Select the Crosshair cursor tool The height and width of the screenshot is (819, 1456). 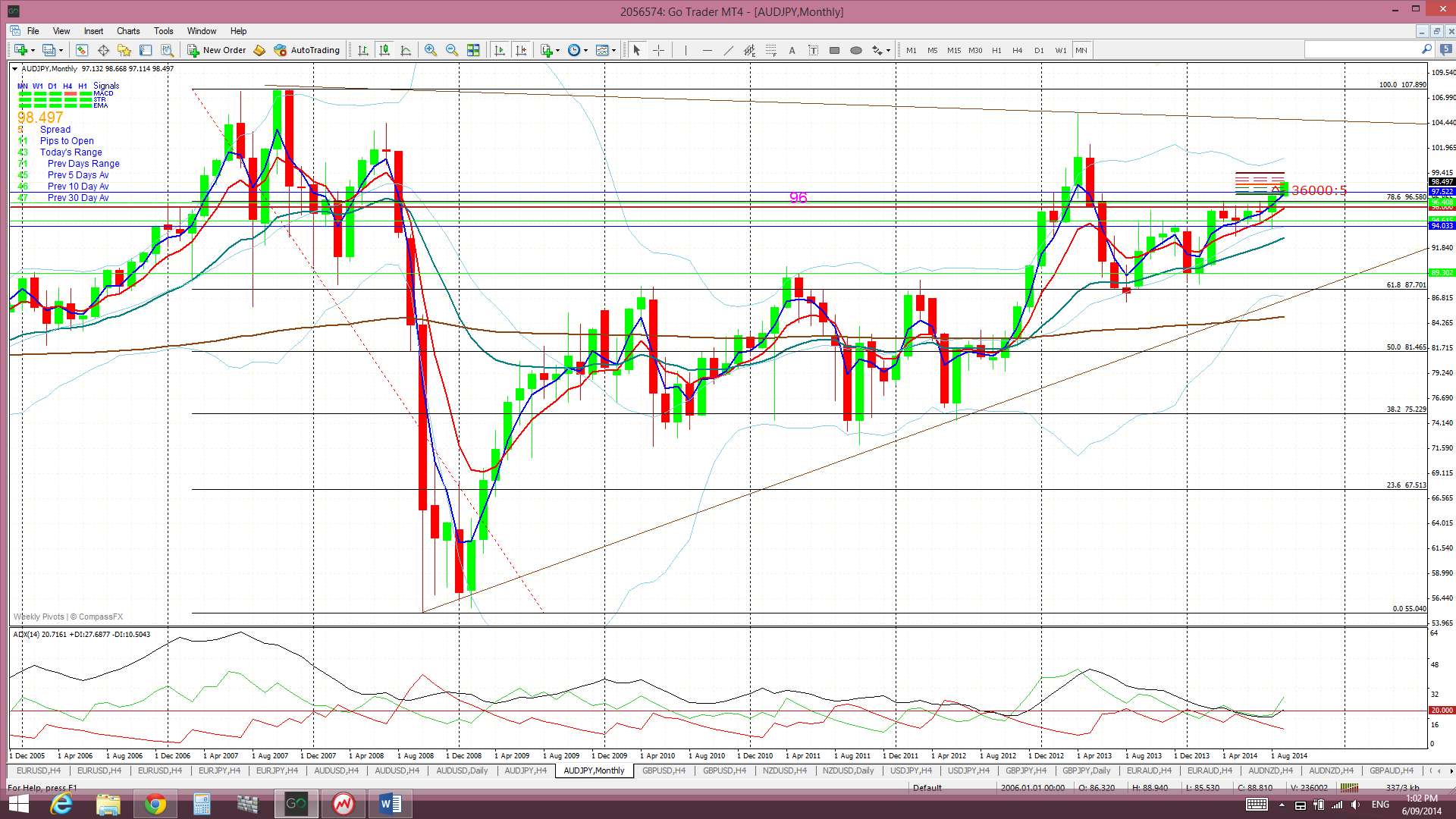(x=658, y=50)
